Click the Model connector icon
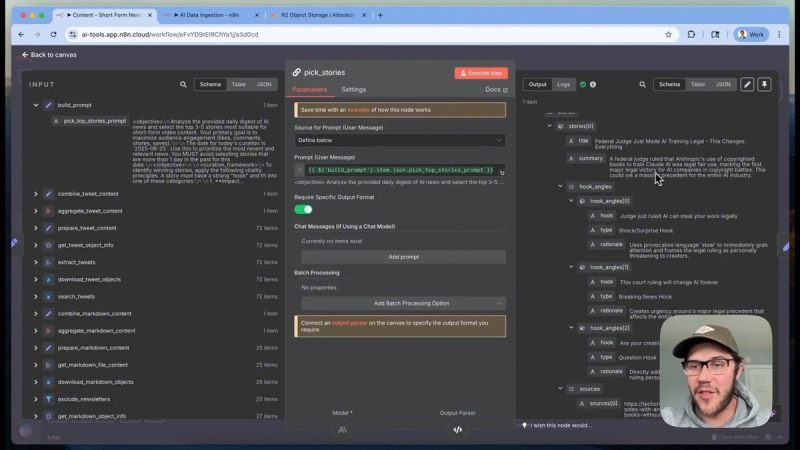This screenshot has width=800, height=450. [x=342, y=430]
